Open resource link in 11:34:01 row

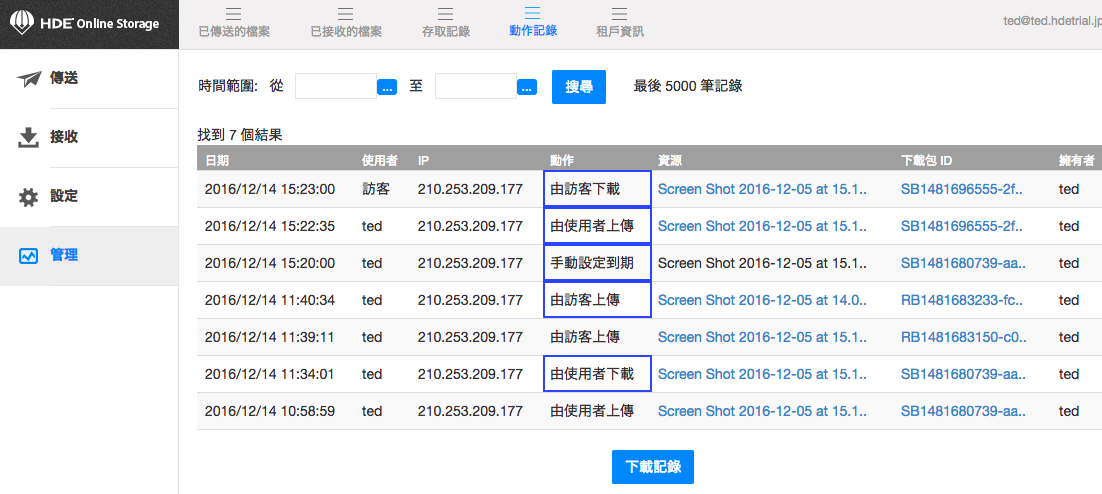coord(762,374)
